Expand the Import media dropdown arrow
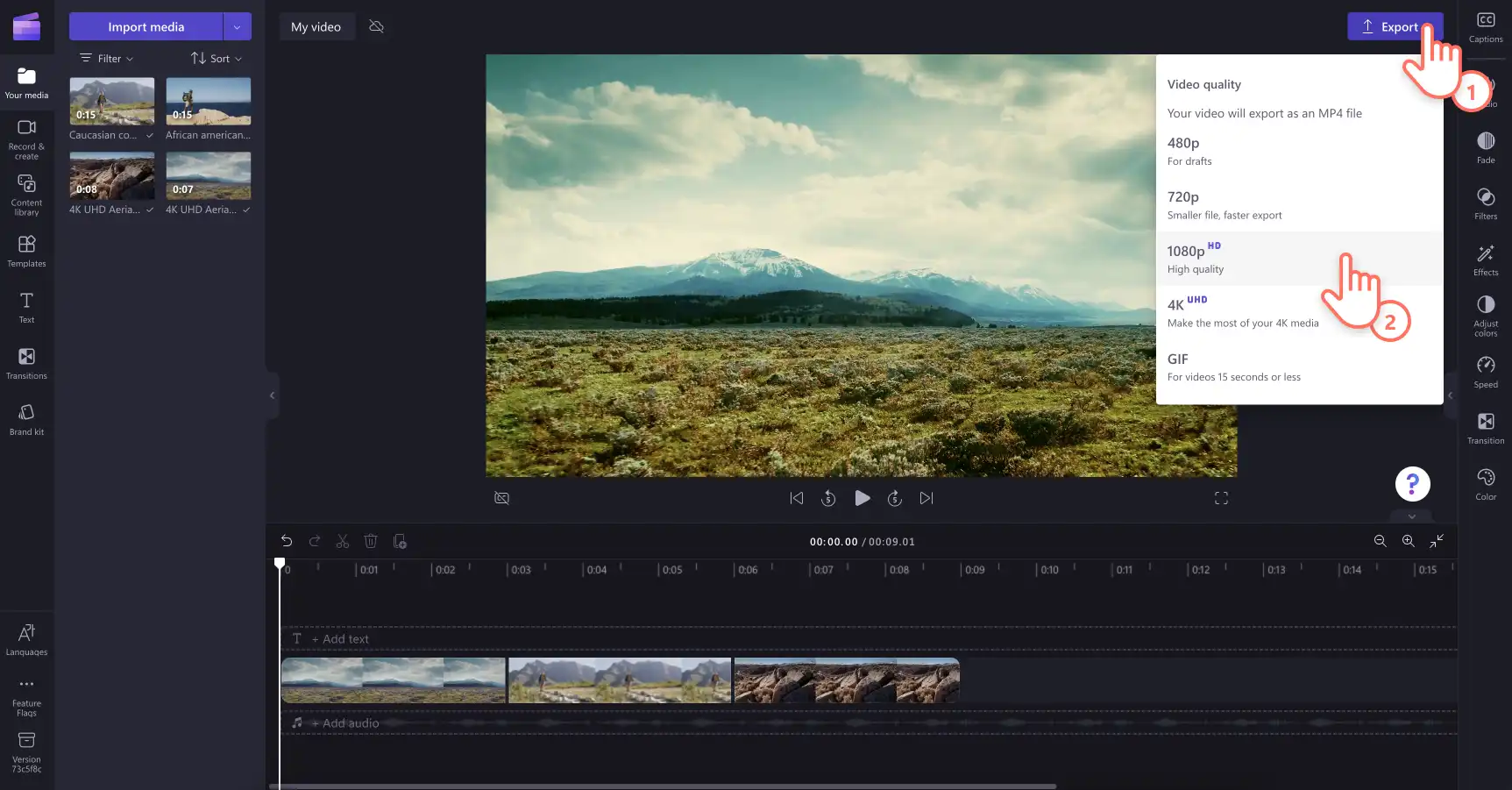Image resolution: width=1512 pixels, height=790 pixels. coord(237,26)
